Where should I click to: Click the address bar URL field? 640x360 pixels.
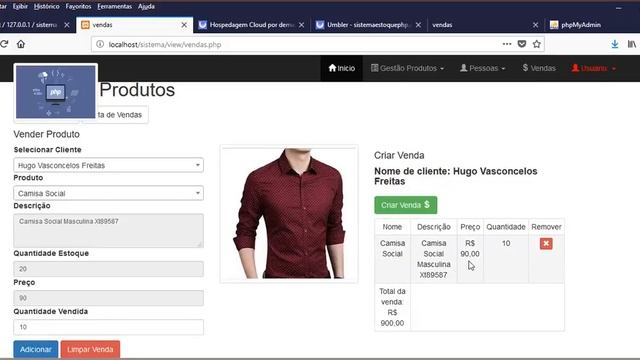click(302, 44)
